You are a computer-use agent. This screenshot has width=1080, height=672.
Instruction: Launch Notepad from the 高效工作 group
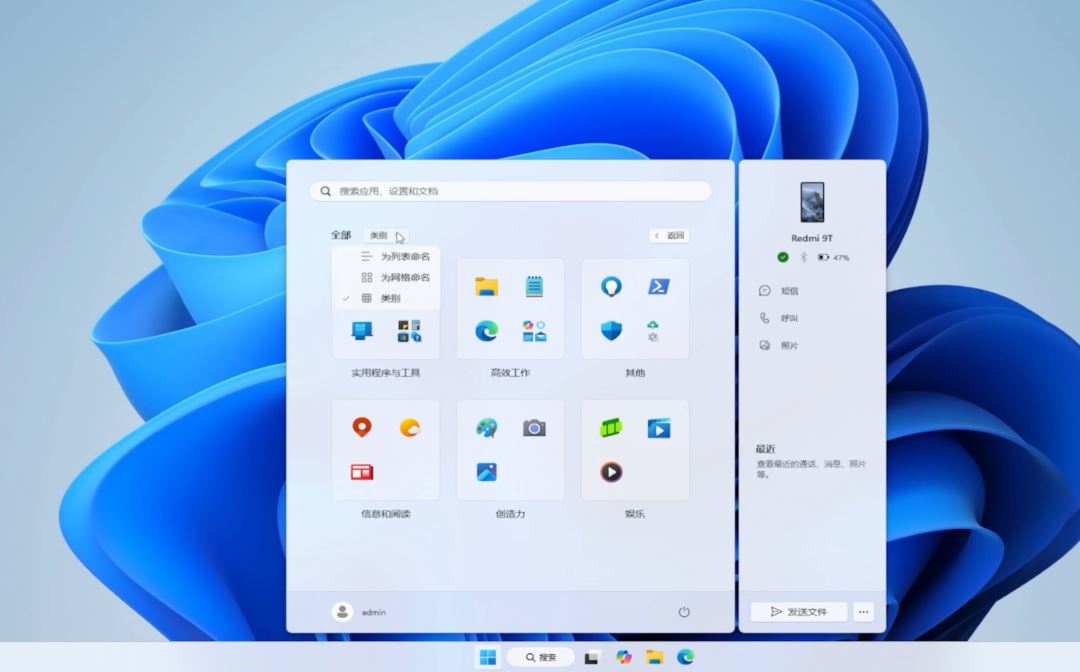[535, 287]
